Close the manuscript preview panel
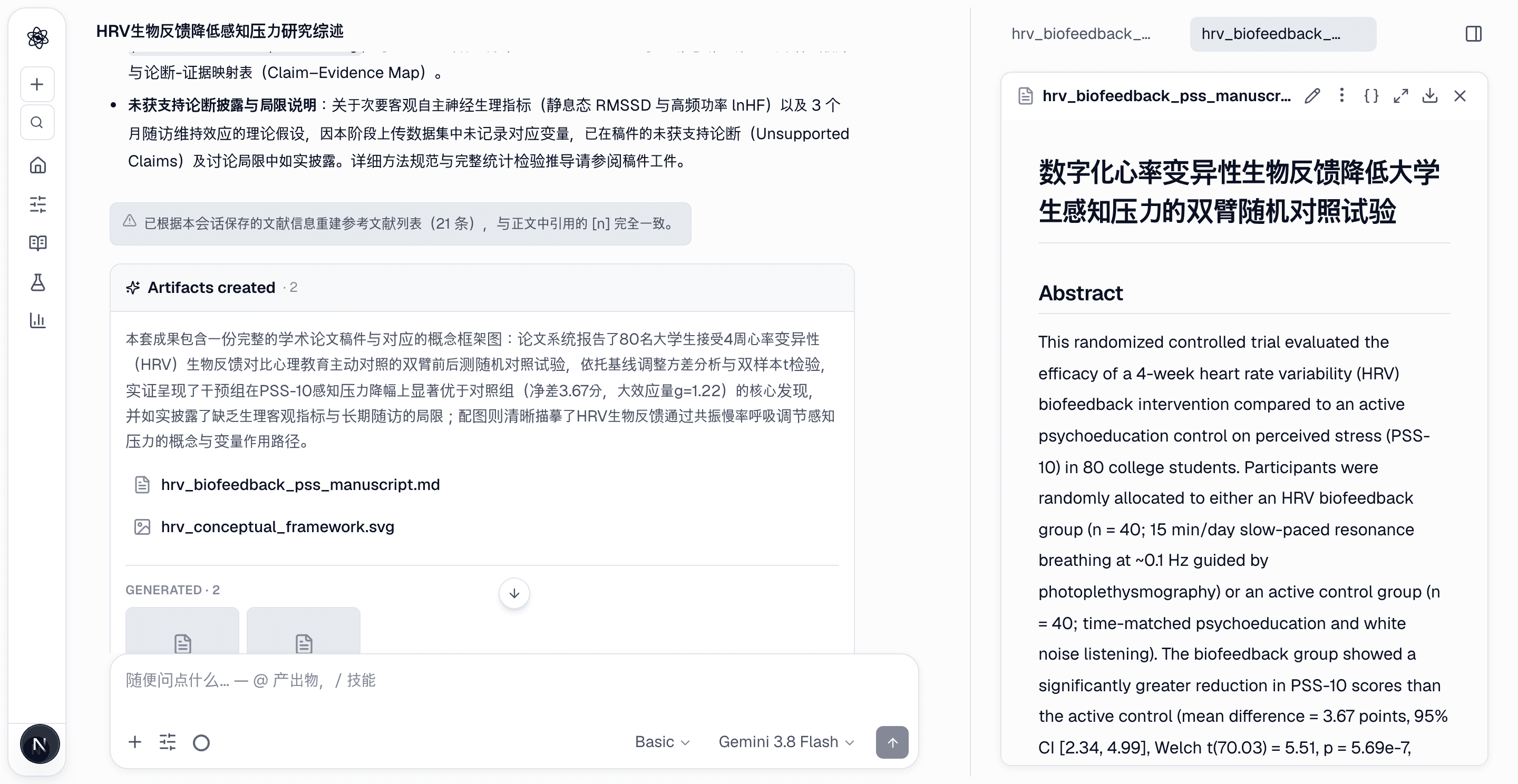 tap(1459, 95)
